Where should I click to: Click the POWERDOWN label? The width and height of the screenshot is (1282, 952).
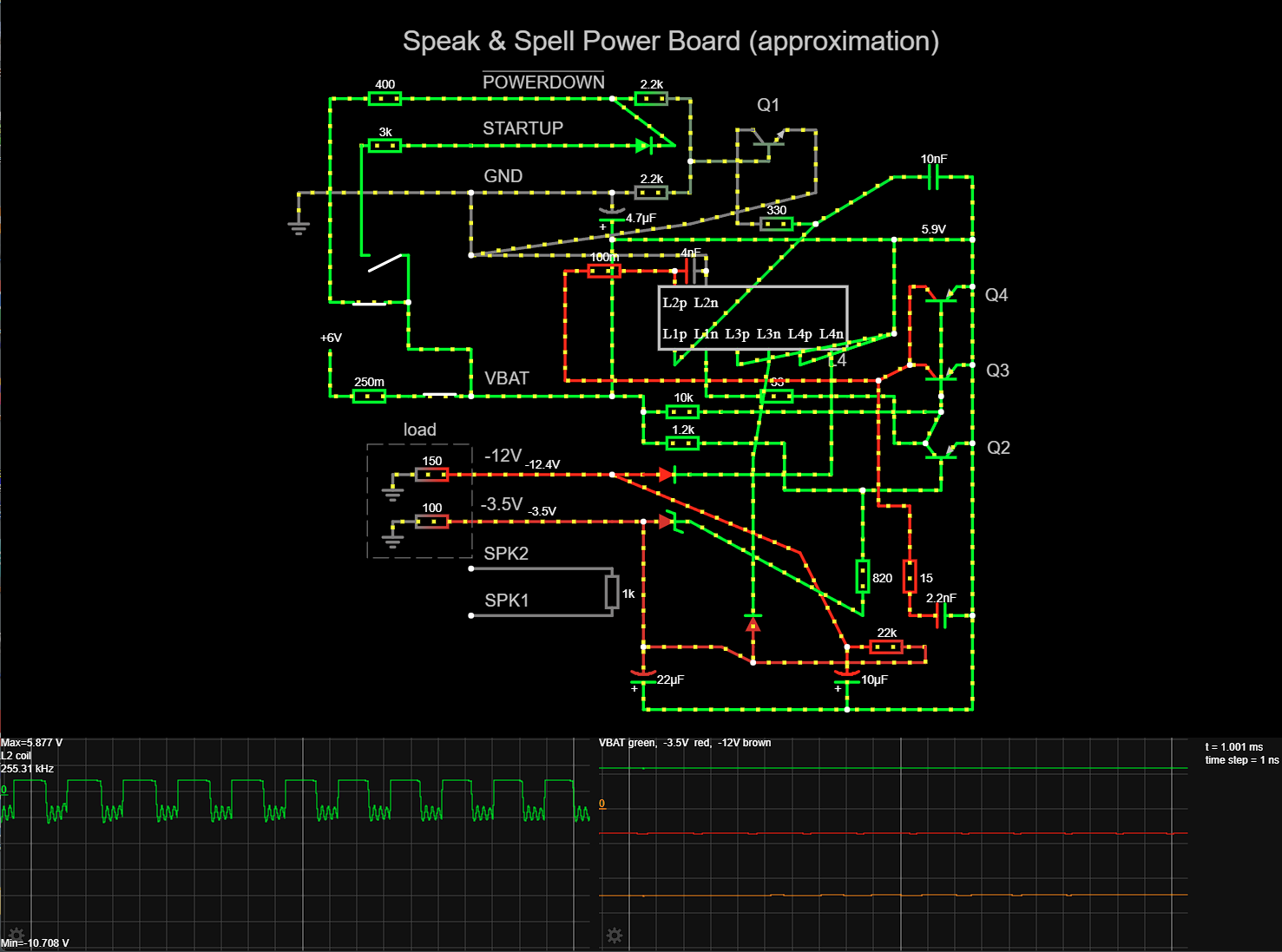(x=543, y=82)
